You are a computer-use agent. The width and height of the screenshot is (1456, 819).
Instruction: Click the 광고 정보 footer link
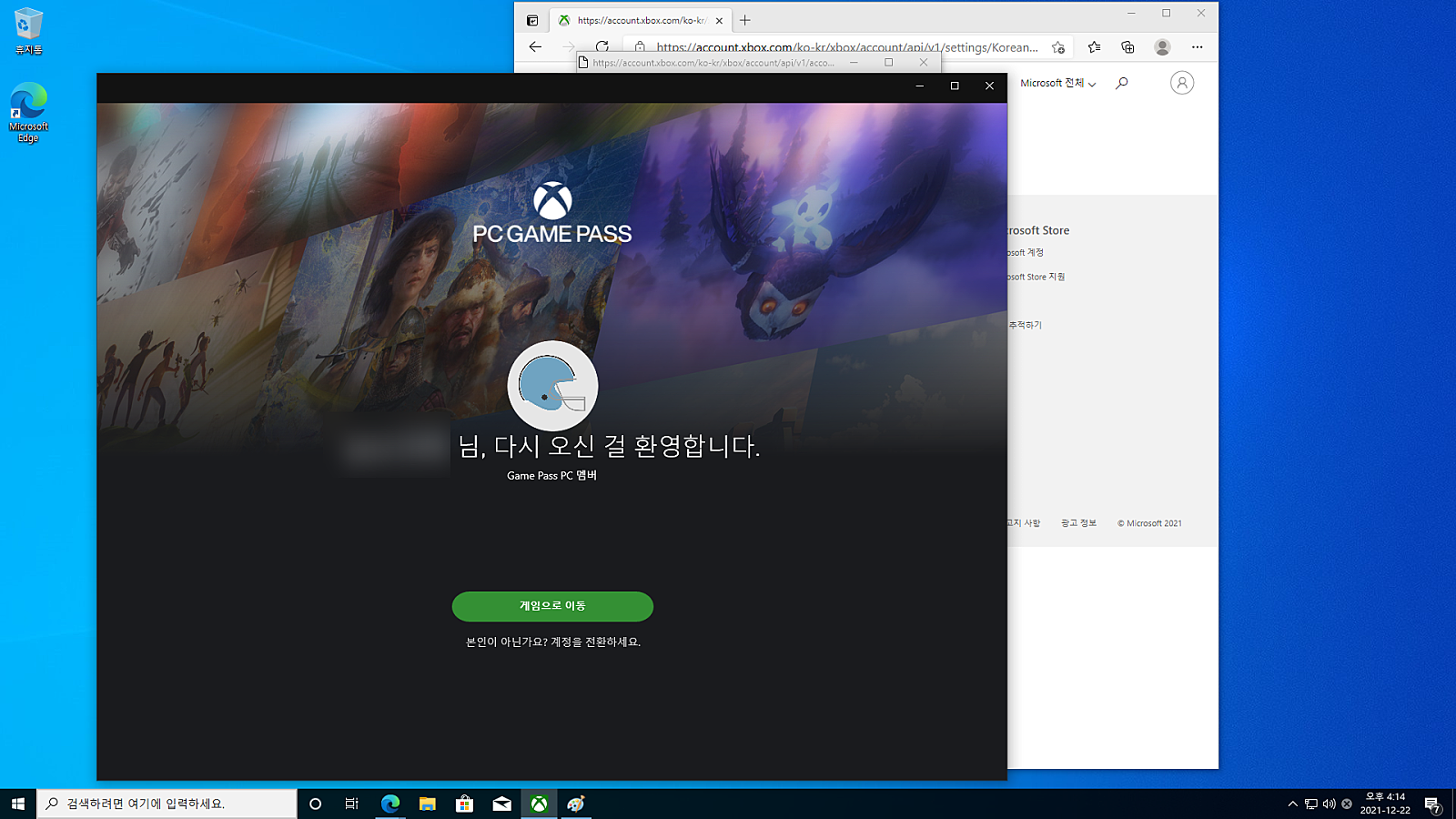(x=1078, y=523)
